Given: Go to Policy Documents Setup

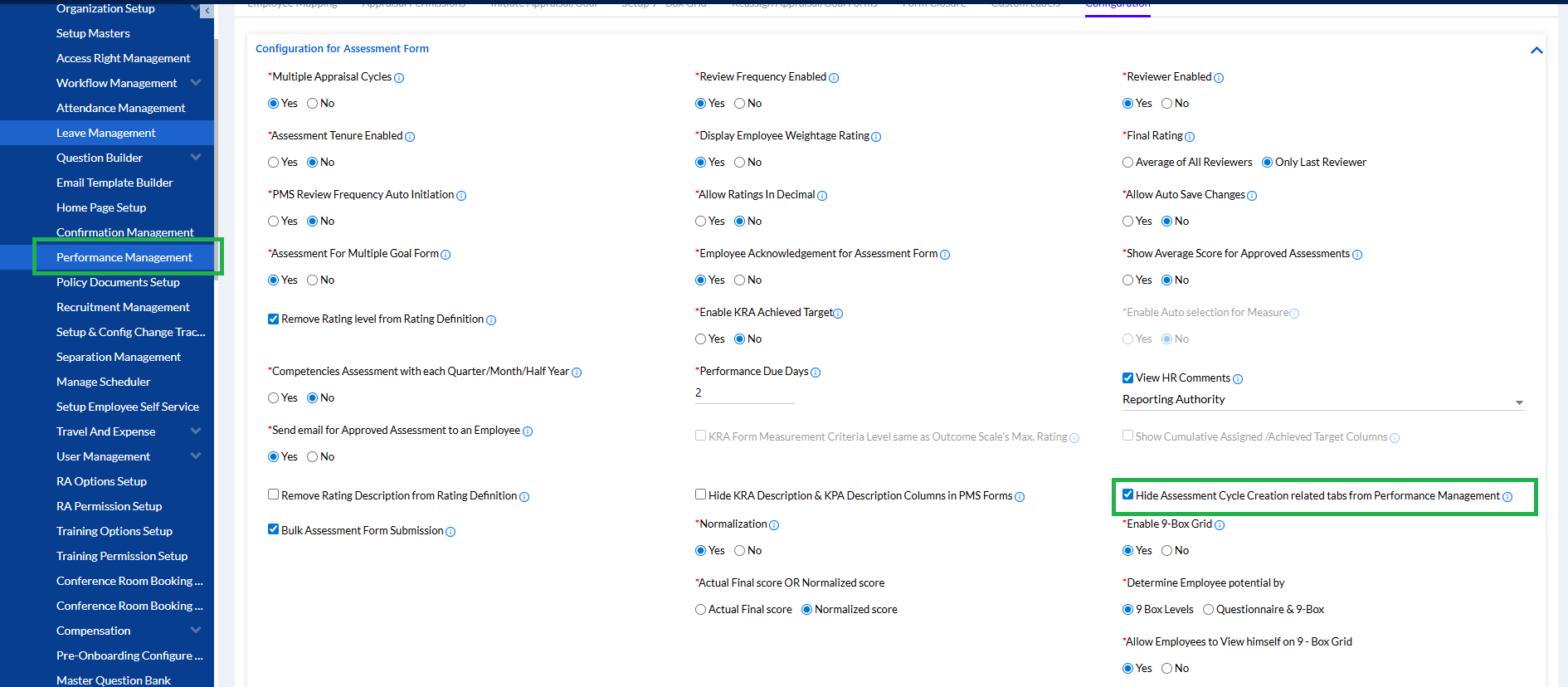Looking at the screenshot, I should click(x=118, y=282).
